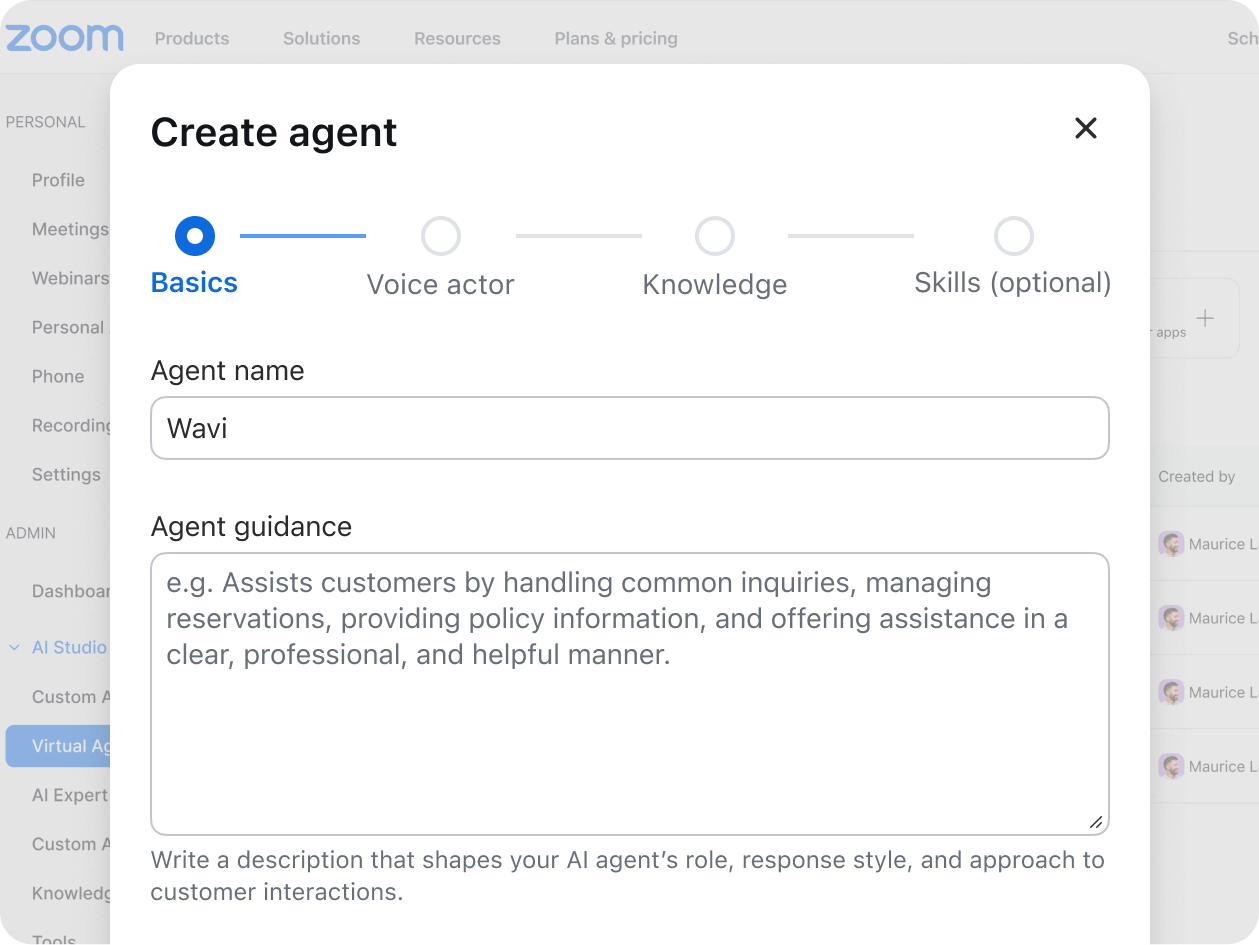Click inside the Agent guidance text area
The image size is (1259, 945).
pos(629,693)
